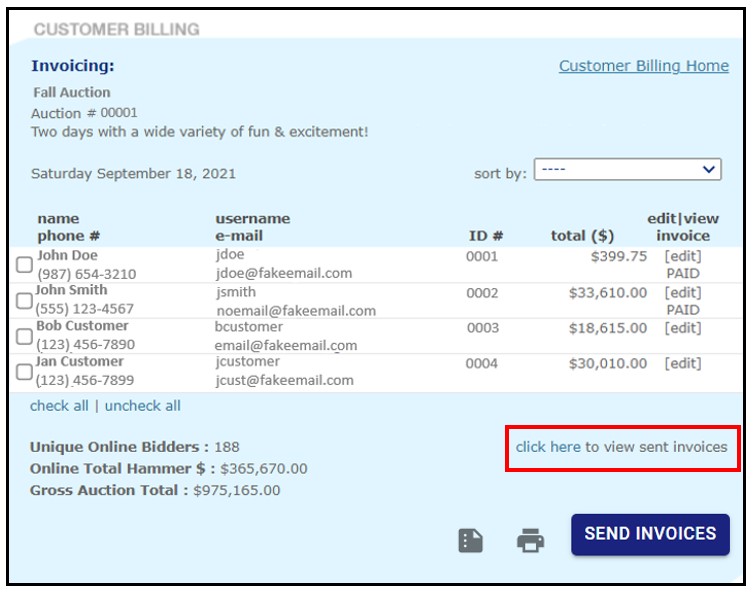The width and height of the screenshot is (754, 592).
Task: Click the total ($) column header
Action: tap(582, 236)
